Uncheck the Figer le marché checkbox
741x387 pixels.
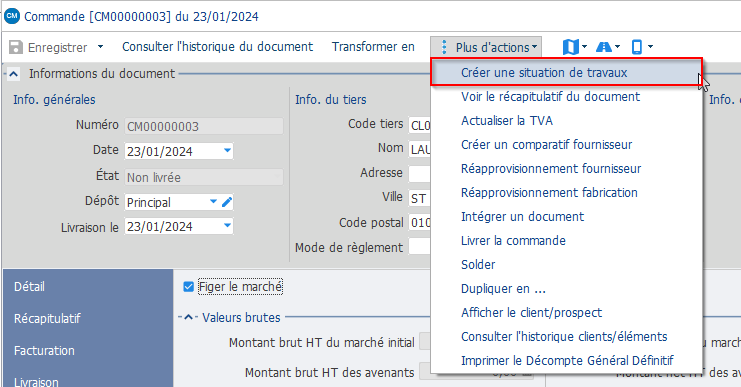189,287
